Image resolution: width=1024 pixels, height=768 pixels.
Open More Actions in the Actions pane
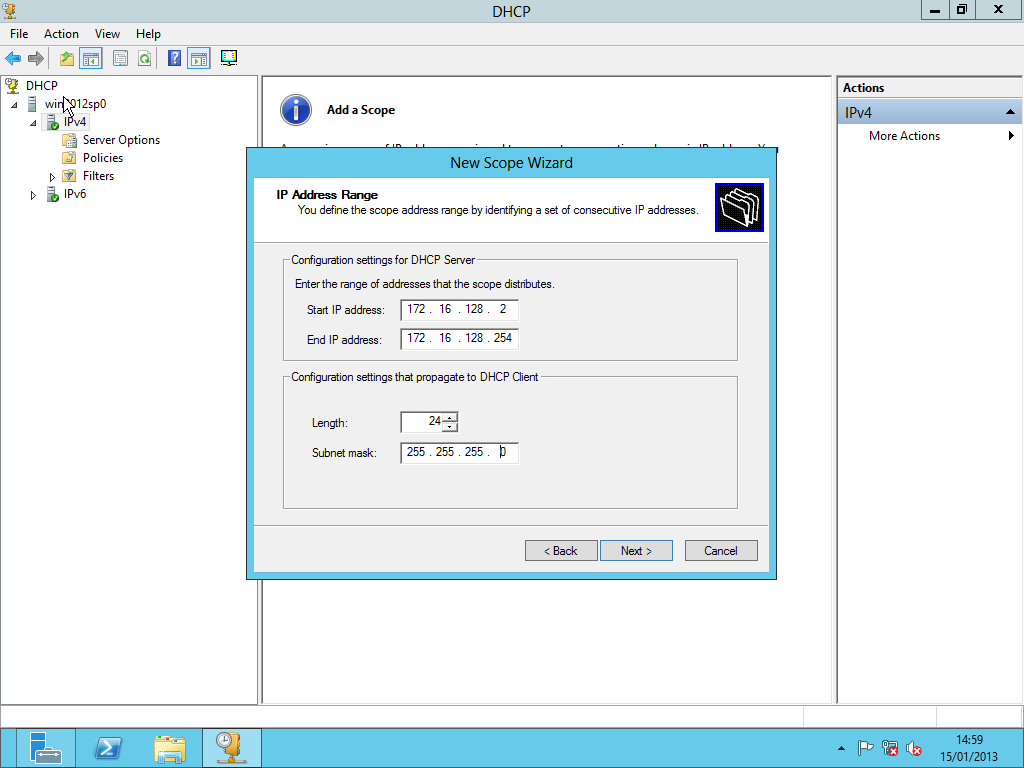pos(904,136)
